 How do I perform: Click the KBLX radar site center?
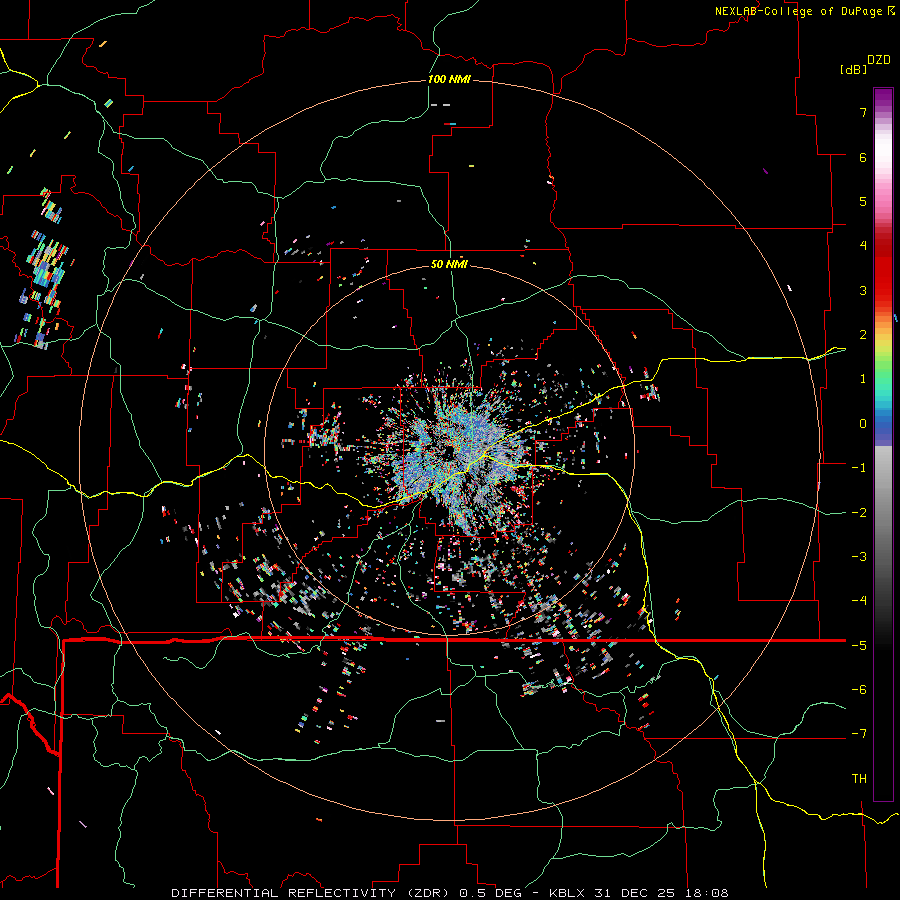point(449,451)
